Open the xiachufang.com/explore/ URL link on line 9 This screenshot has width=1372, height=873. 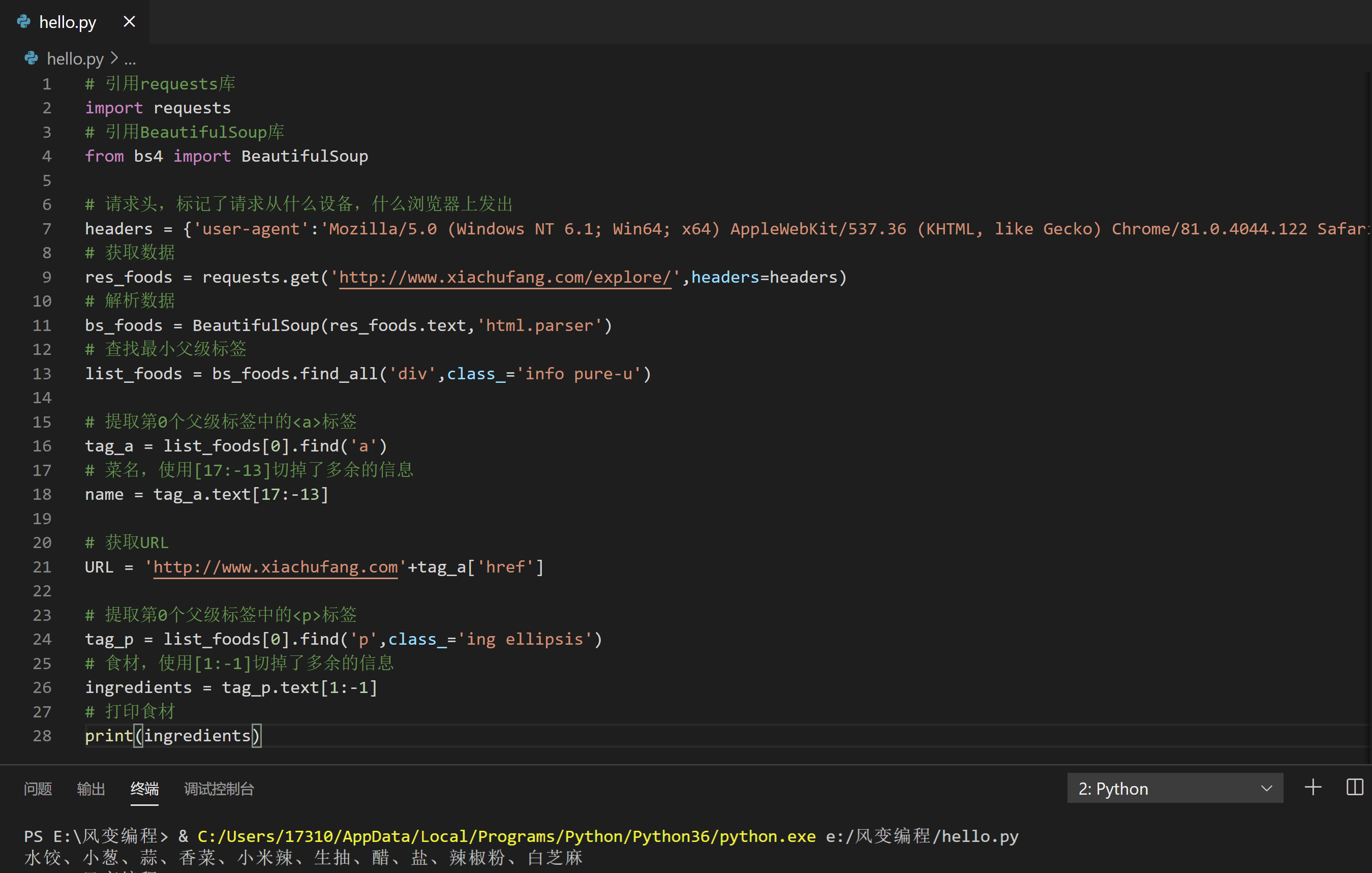pos(505,278)
